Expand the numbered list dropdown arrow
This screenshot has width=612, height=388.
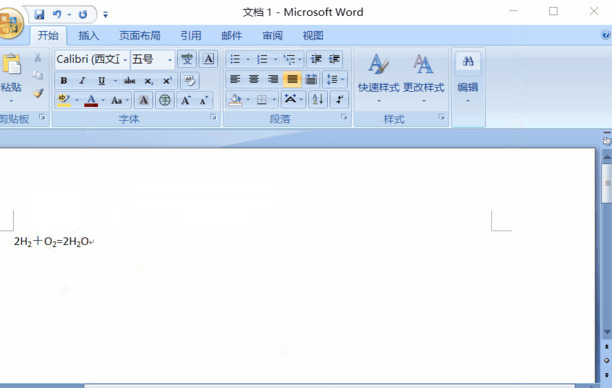[x=275, y=59]
